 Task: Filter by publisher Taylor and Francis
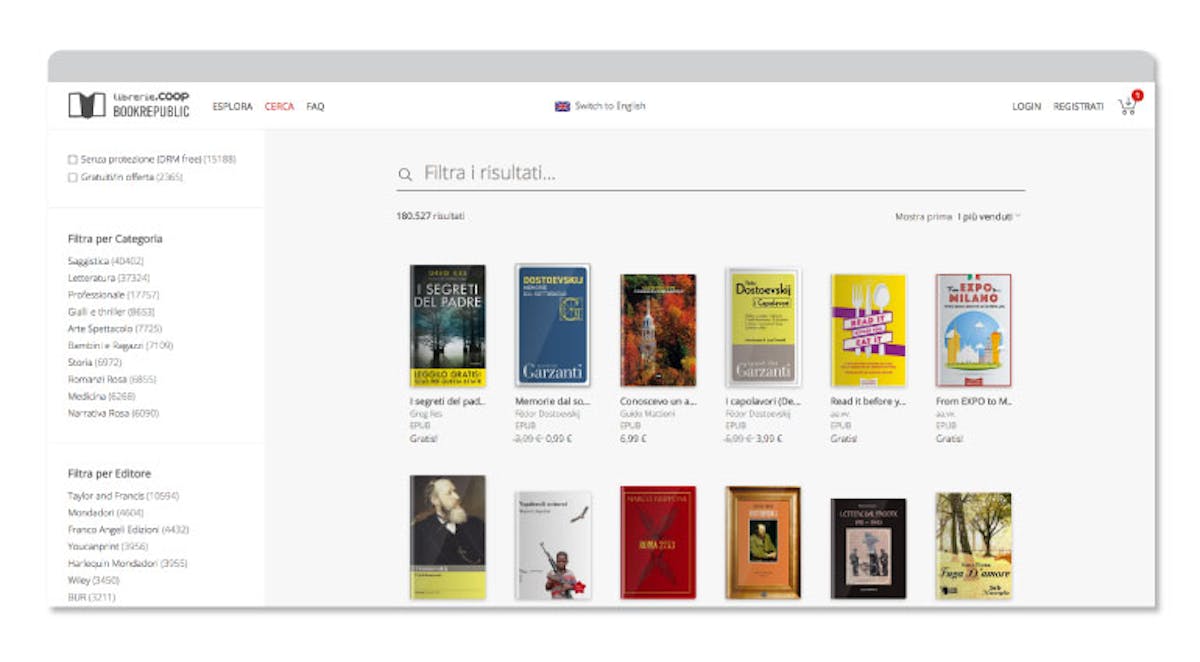tap(123, 496)
